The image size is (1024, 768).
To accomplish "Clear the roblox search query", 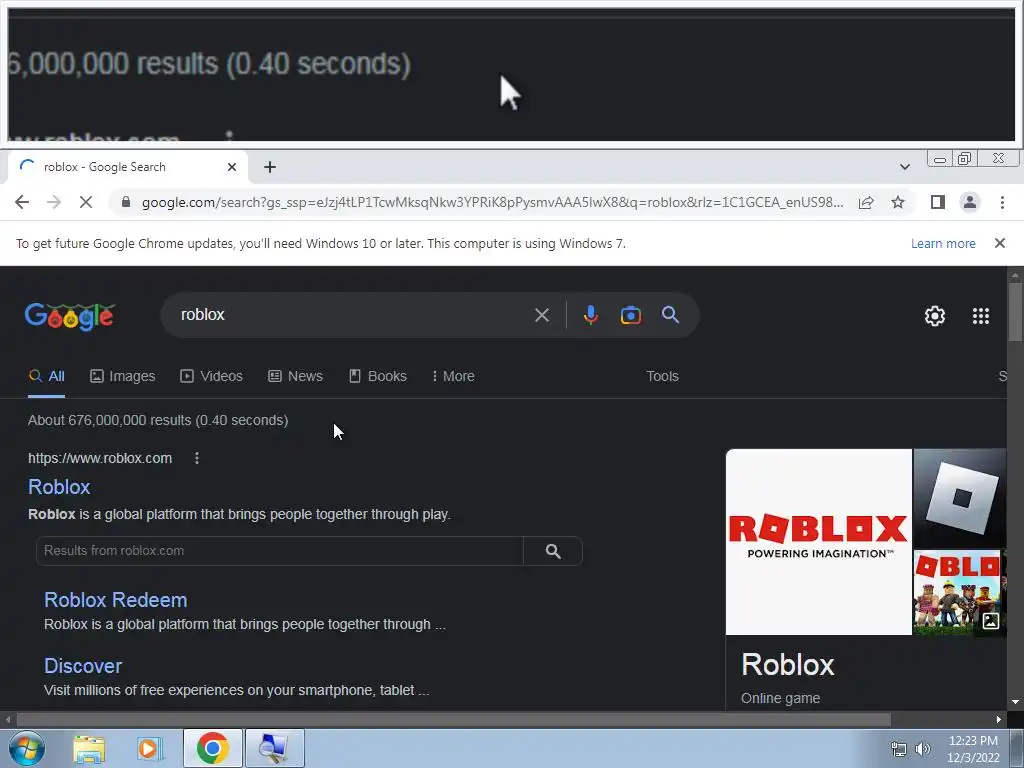I will 541,315.
